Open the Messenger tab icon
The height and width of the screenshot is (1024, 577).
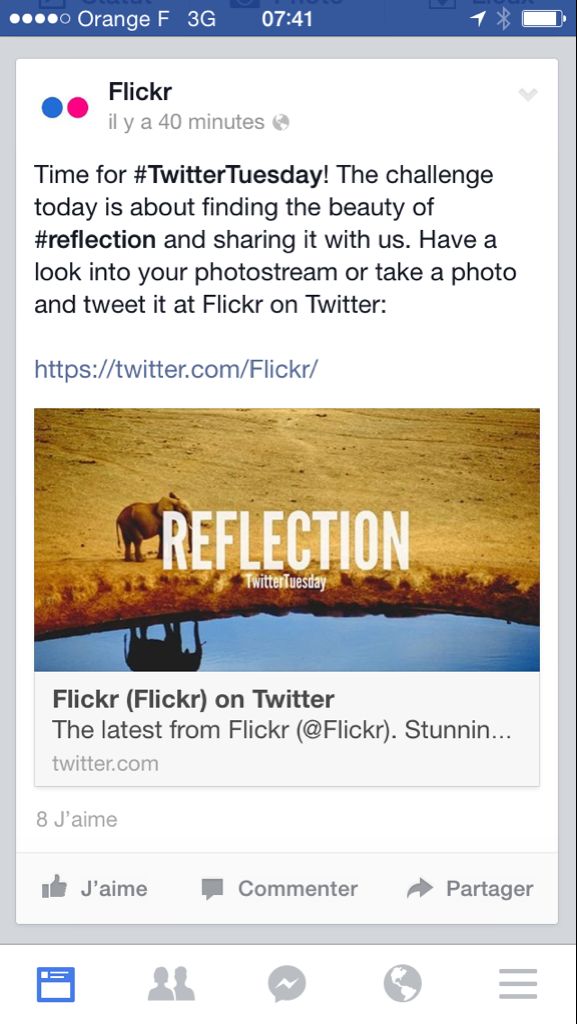click(287, 984)
